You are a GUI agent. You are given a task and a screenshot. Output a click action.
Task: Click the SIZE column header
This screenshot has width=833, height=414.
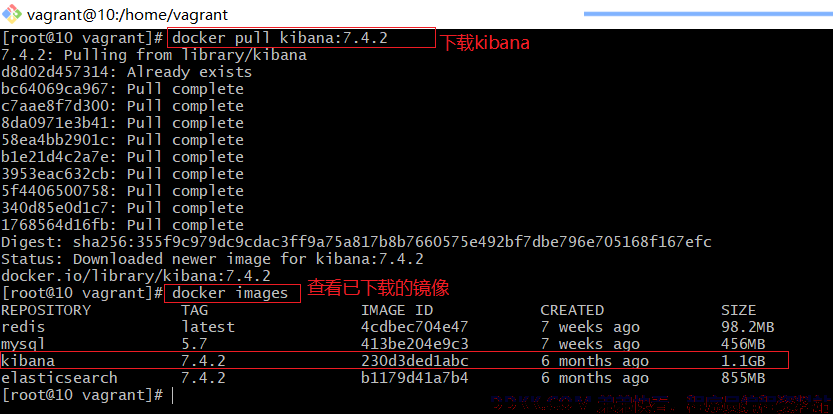click(x=738, y=310)
